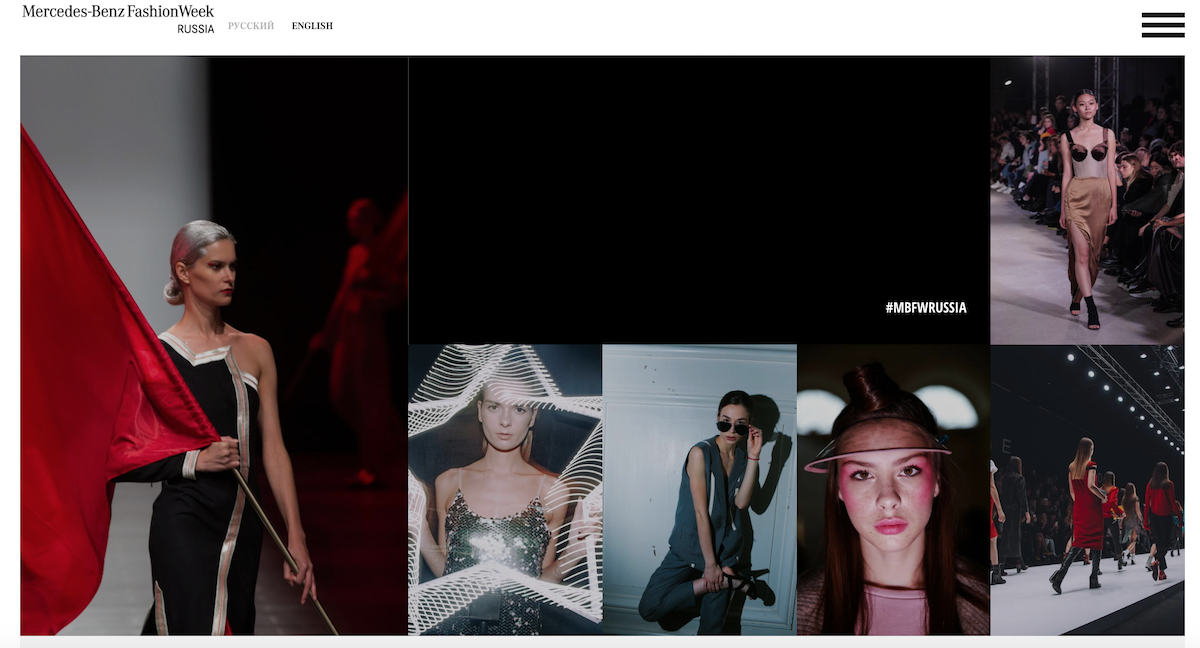Screen dimensions: 1200x648
Task: Open the runway photo with gold skirt model
Action: [x=1087, y=200]
